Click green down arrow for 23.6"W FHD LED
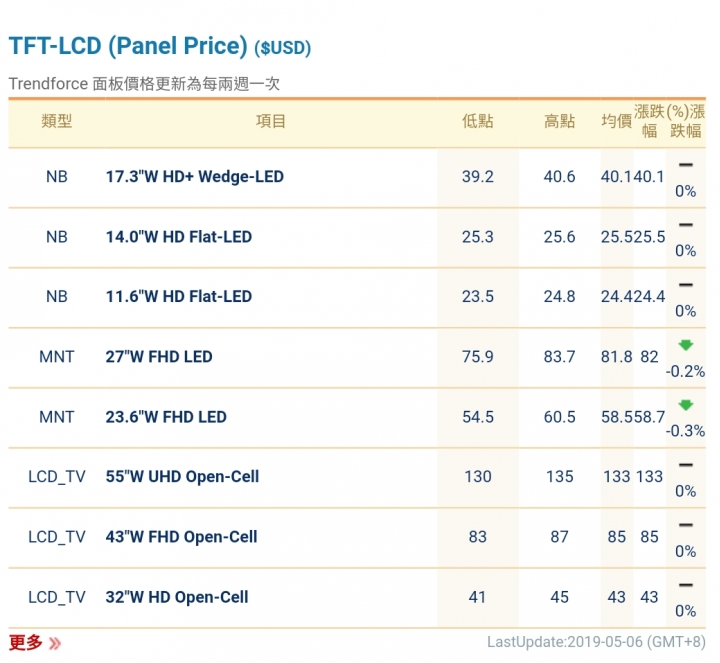The image size is (720, 663). (x=685, y=405)
